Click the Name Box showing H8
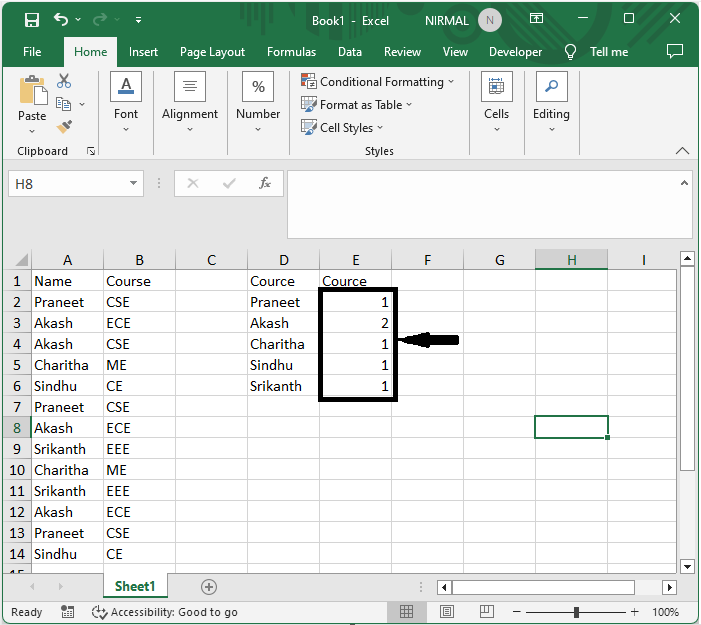701x625 pixels. [67, 184]
